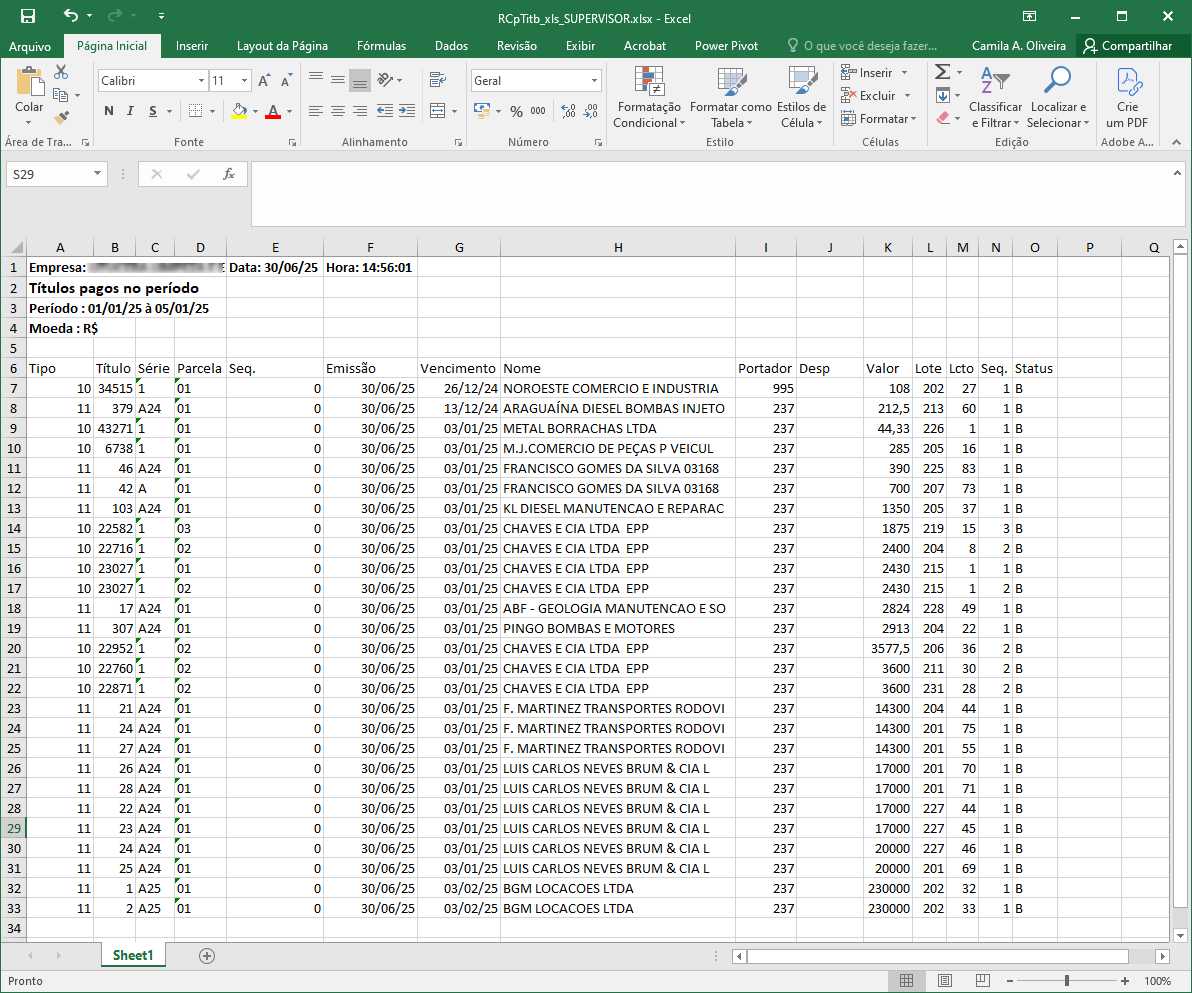Toggle Underline (S) formatting
The height and width of the screenshot is (993, 1192).
tap(153, 111)
